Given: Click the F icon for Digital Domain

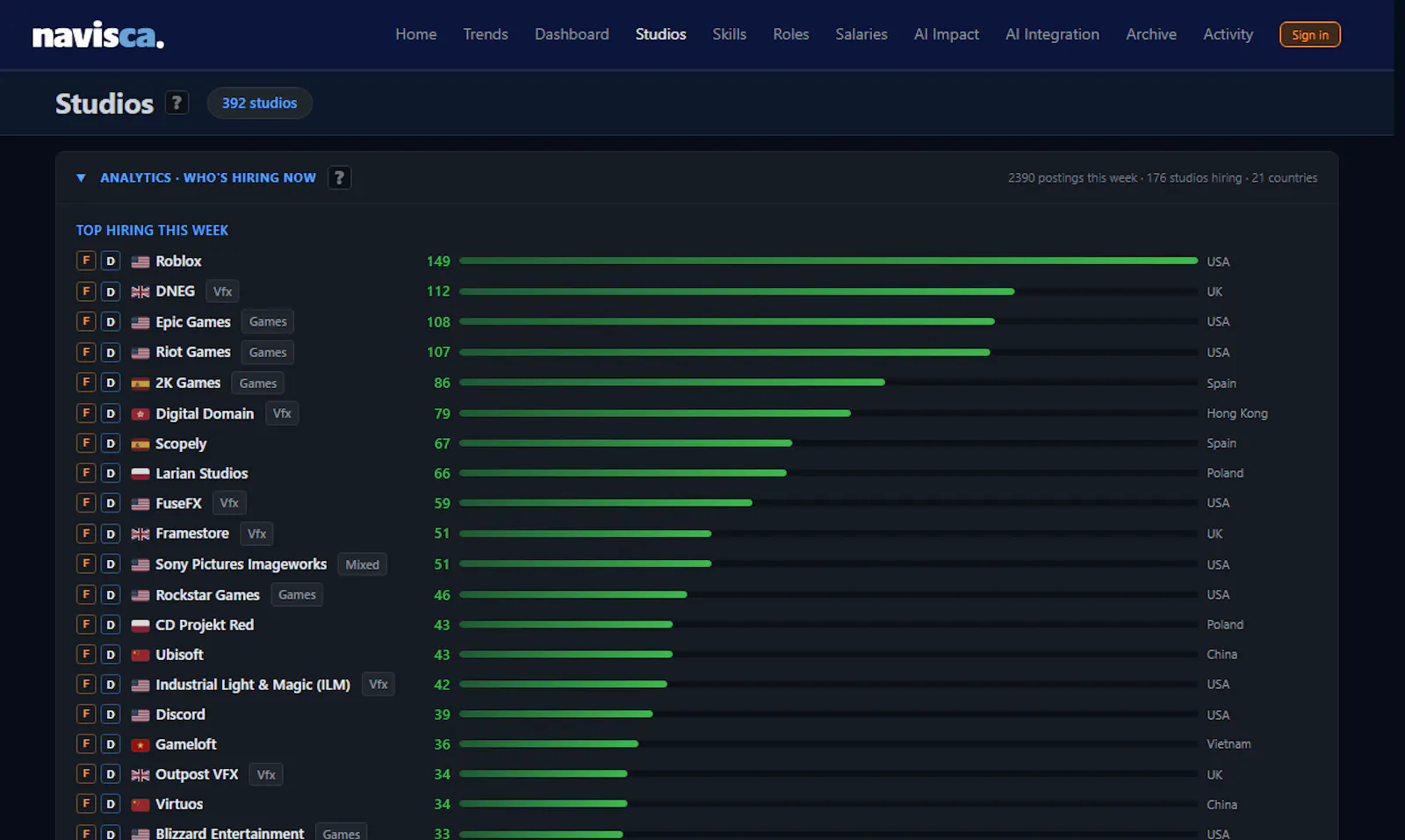Looking at the screenshot, I should pos(86,413).
